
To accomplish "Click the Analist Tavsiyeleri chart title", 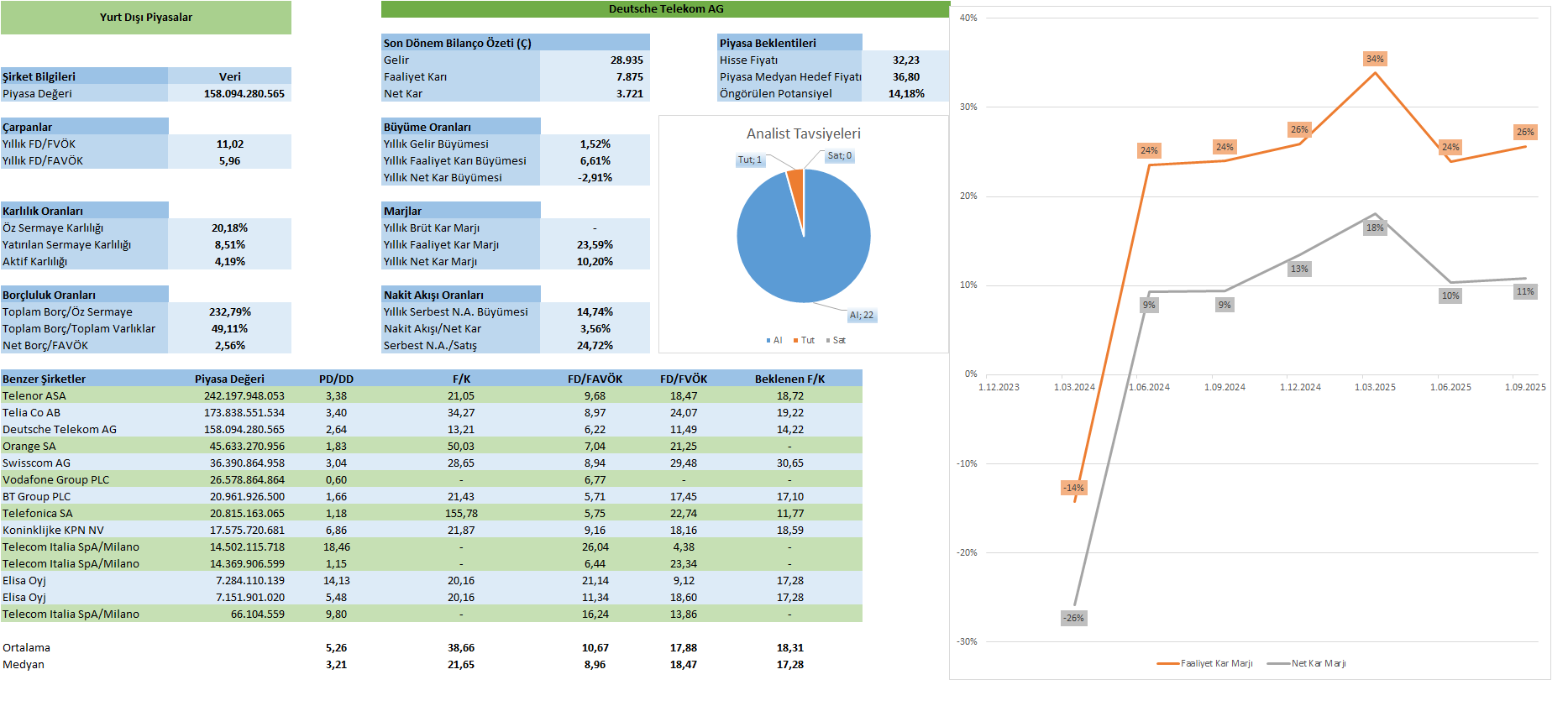I will click(x=803, y=133).
